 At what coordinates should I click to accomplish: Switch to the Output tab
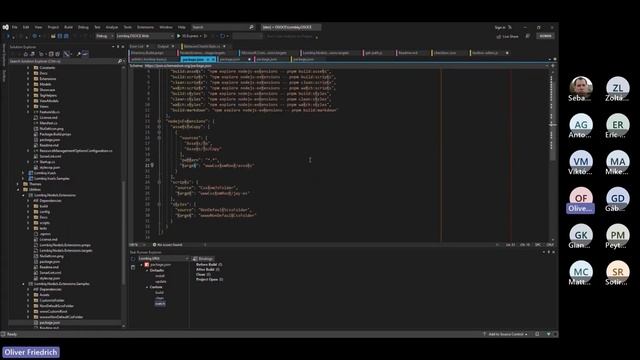163,47
